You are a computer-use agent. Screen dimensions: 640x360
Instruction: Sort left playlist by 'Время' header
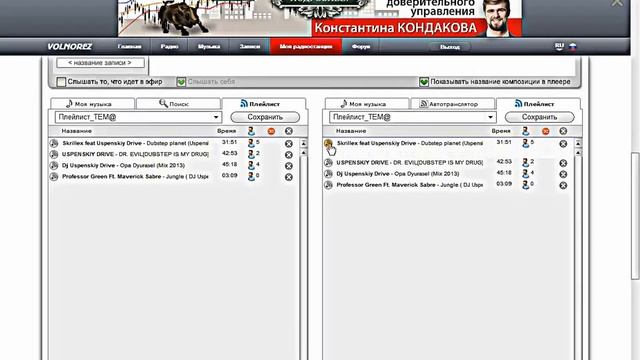[227, 131]
